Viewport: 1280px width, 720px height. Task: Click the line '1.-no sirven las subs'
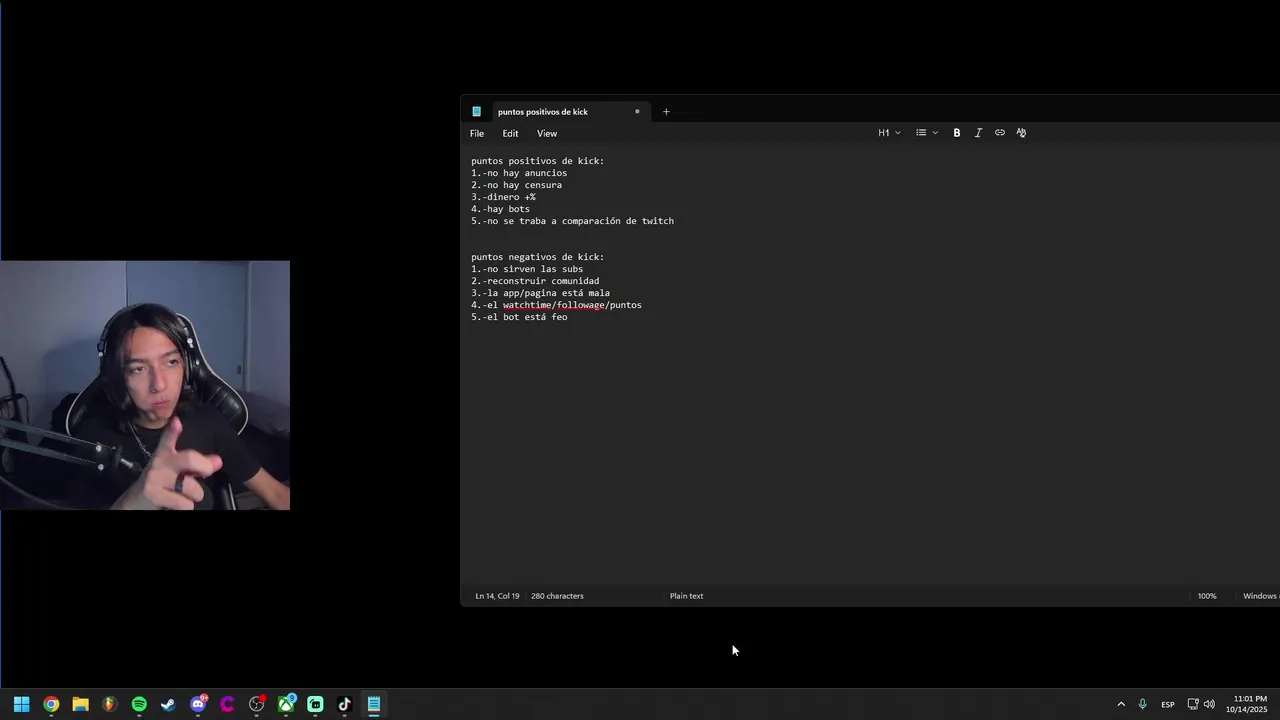(527, 269)
